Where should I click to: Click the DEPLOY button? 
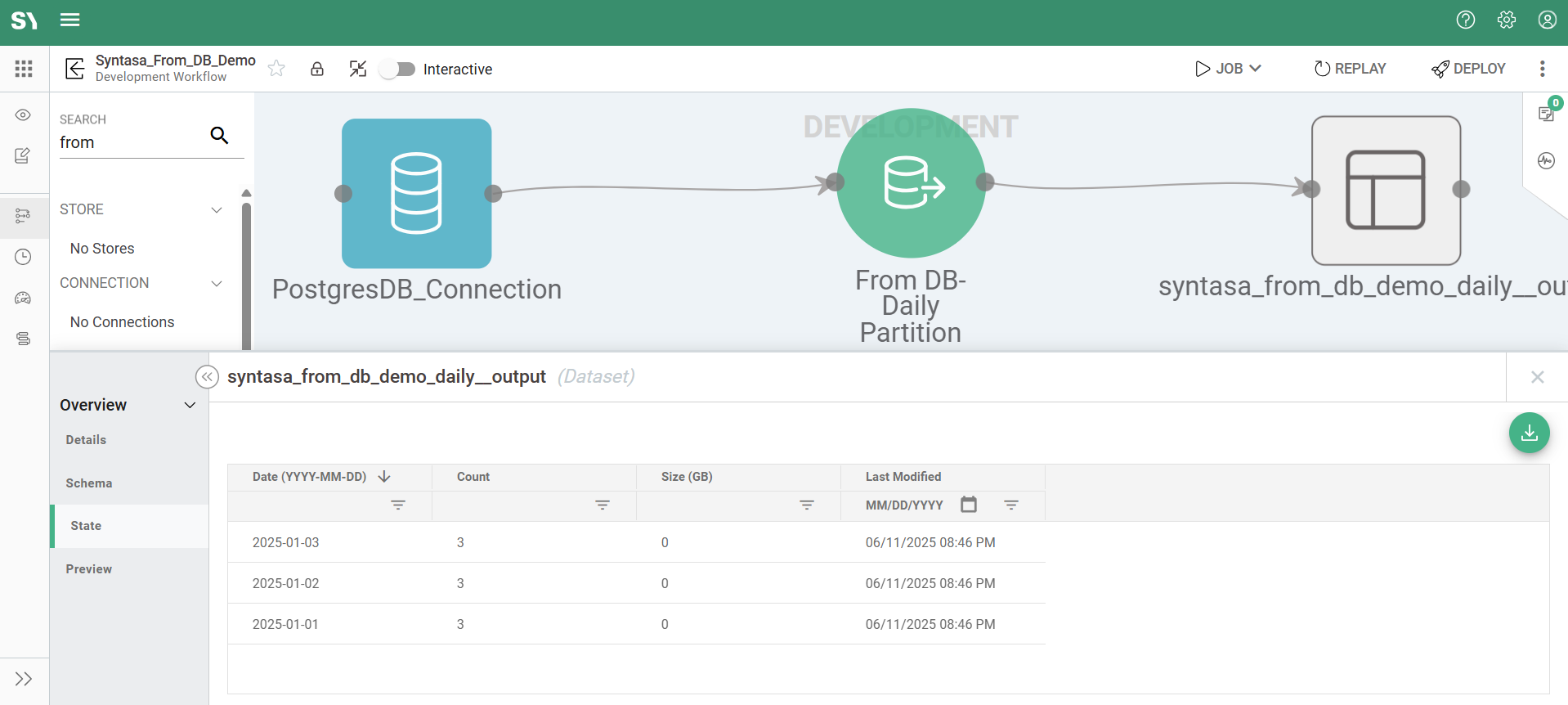1468,69
